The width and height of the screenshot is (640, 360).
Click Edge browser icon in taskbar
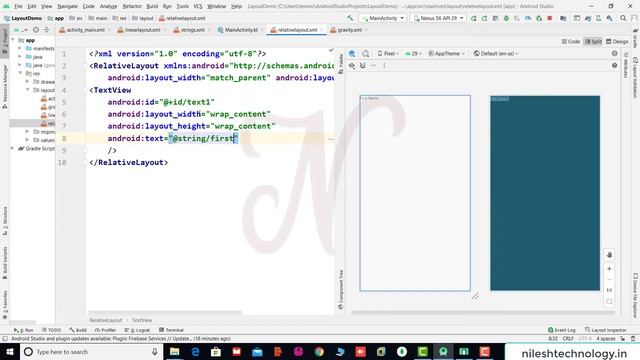click(x=195, y=351)
